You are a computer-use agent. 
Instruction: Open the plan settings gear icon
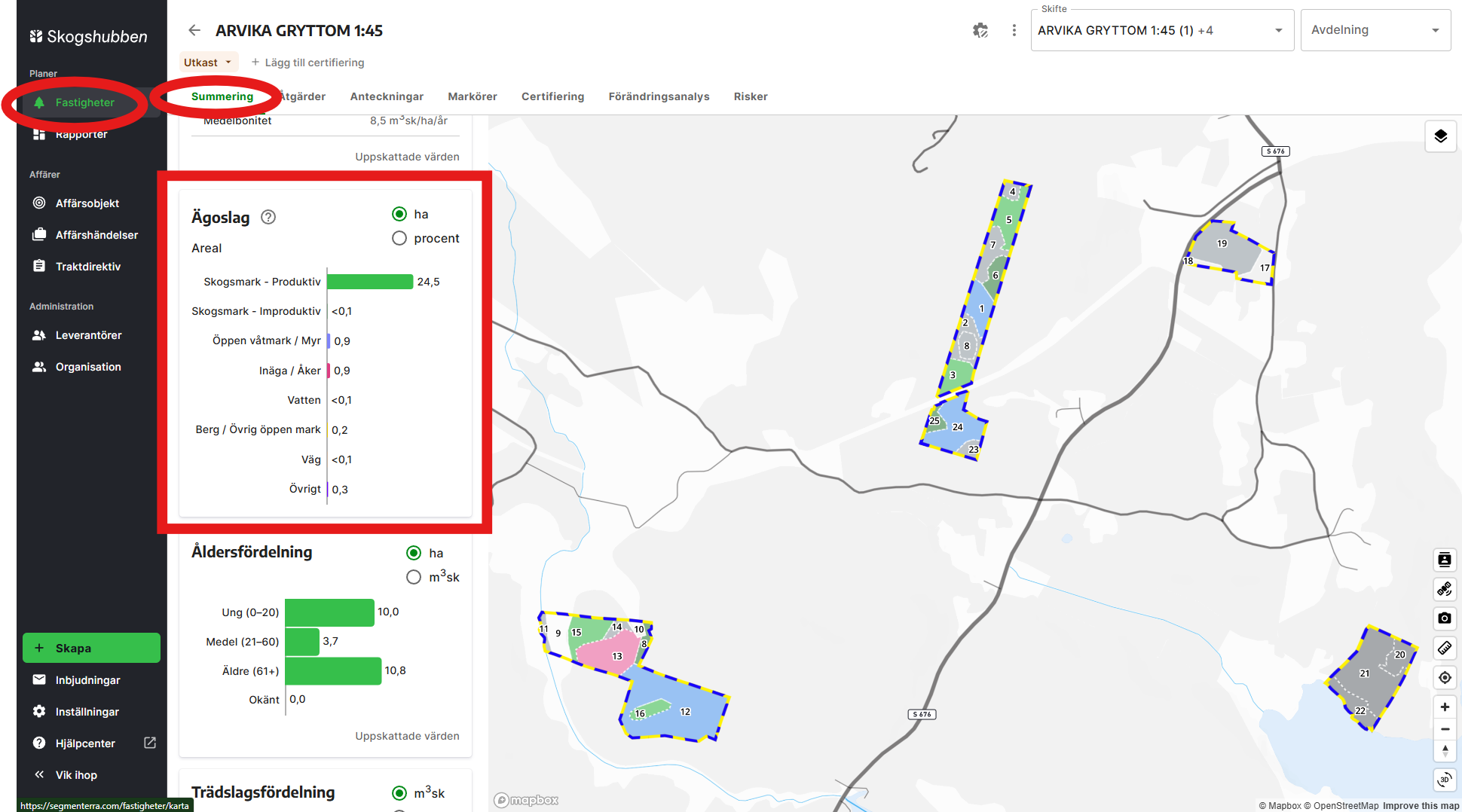[980, 30]
